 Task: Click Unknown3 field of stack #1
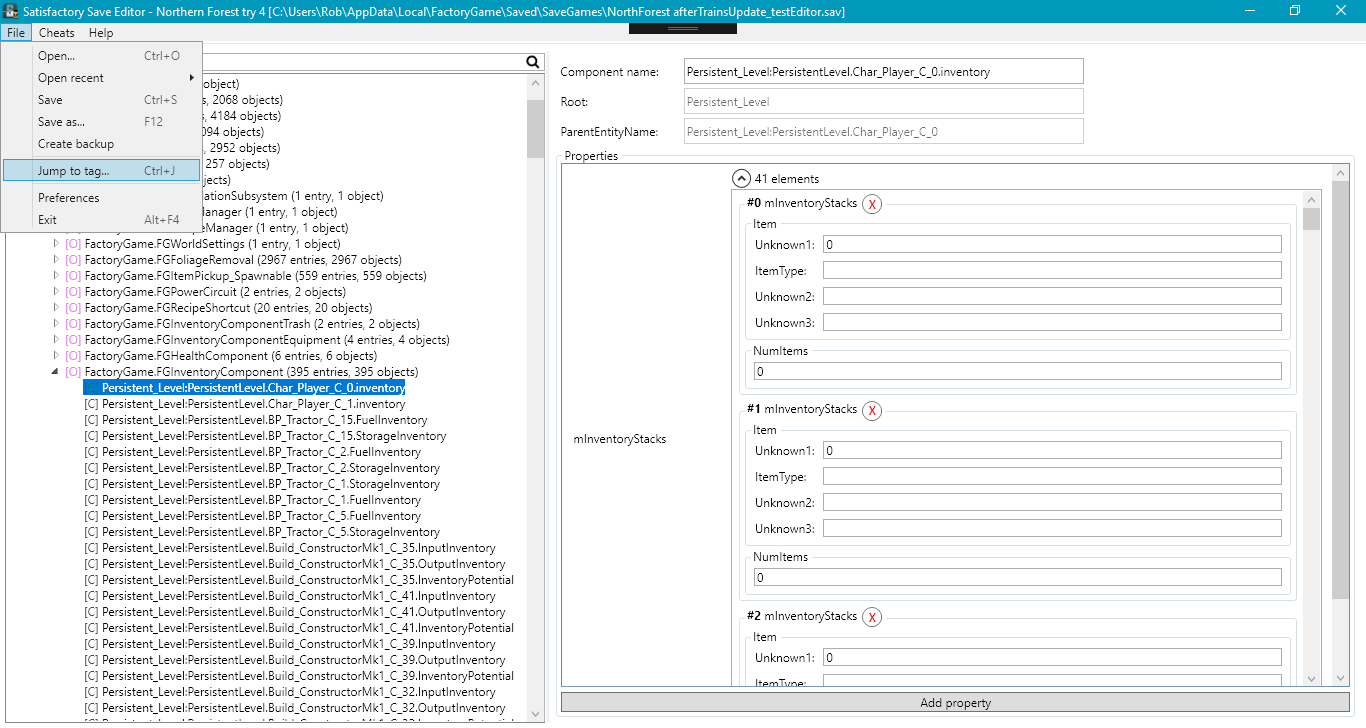coord(1052,528)
